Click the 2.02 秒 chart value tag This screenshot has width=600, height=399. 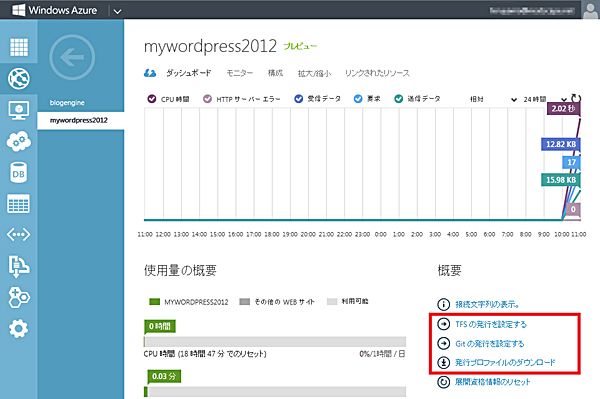(564, 109)
